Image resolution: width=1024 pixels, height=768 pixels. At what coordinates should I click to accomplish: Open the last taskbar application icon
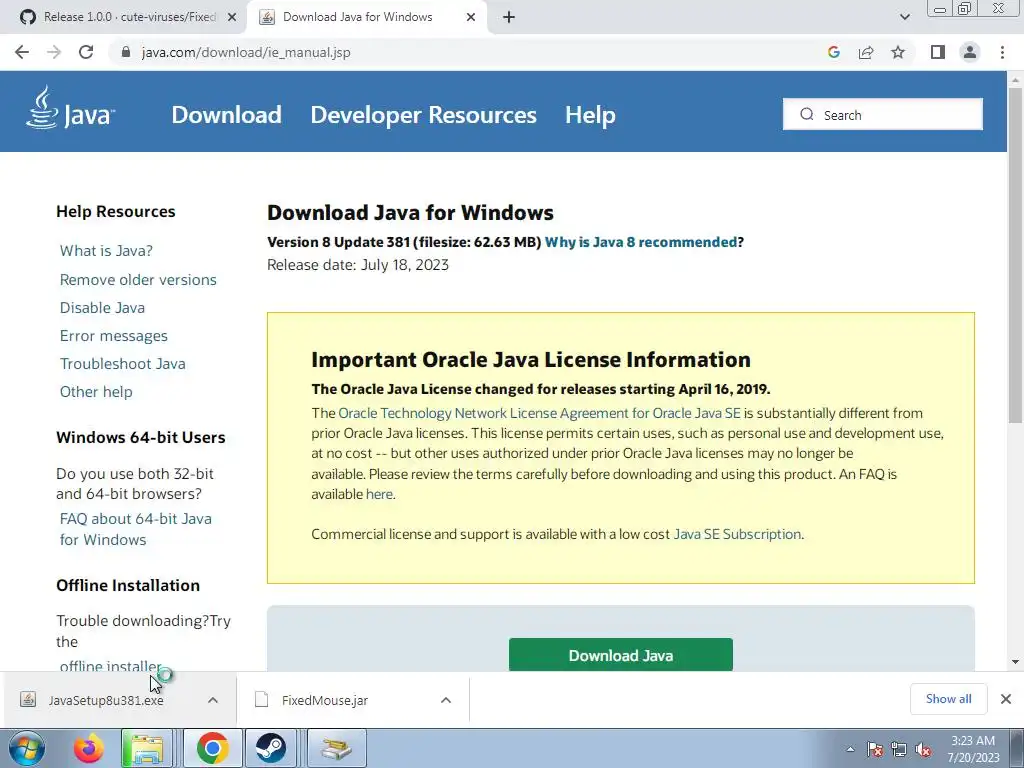[336, 748]
